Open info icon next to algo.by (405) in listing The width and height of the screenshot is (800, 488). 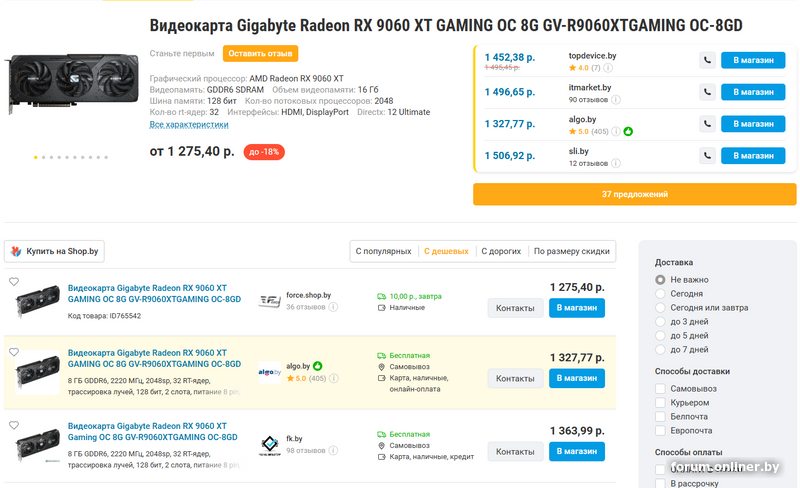click(334, 378)
